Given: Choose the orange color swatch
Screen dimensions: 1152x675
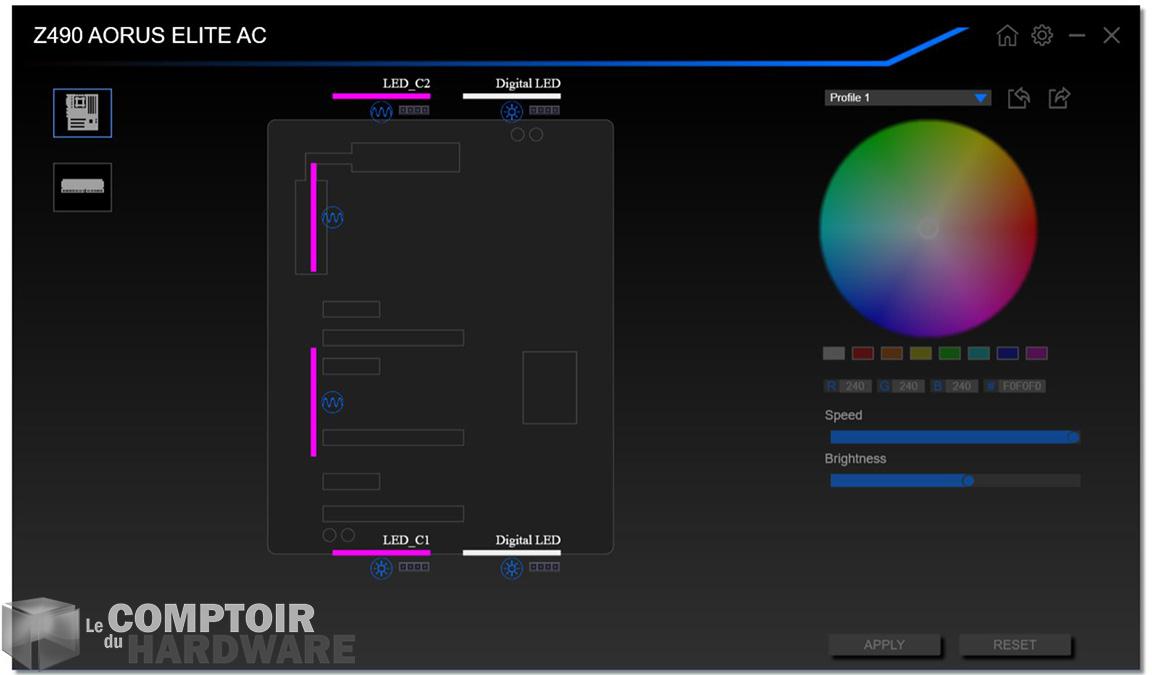Looking at the screenshot, I should [x=892, y=353].
